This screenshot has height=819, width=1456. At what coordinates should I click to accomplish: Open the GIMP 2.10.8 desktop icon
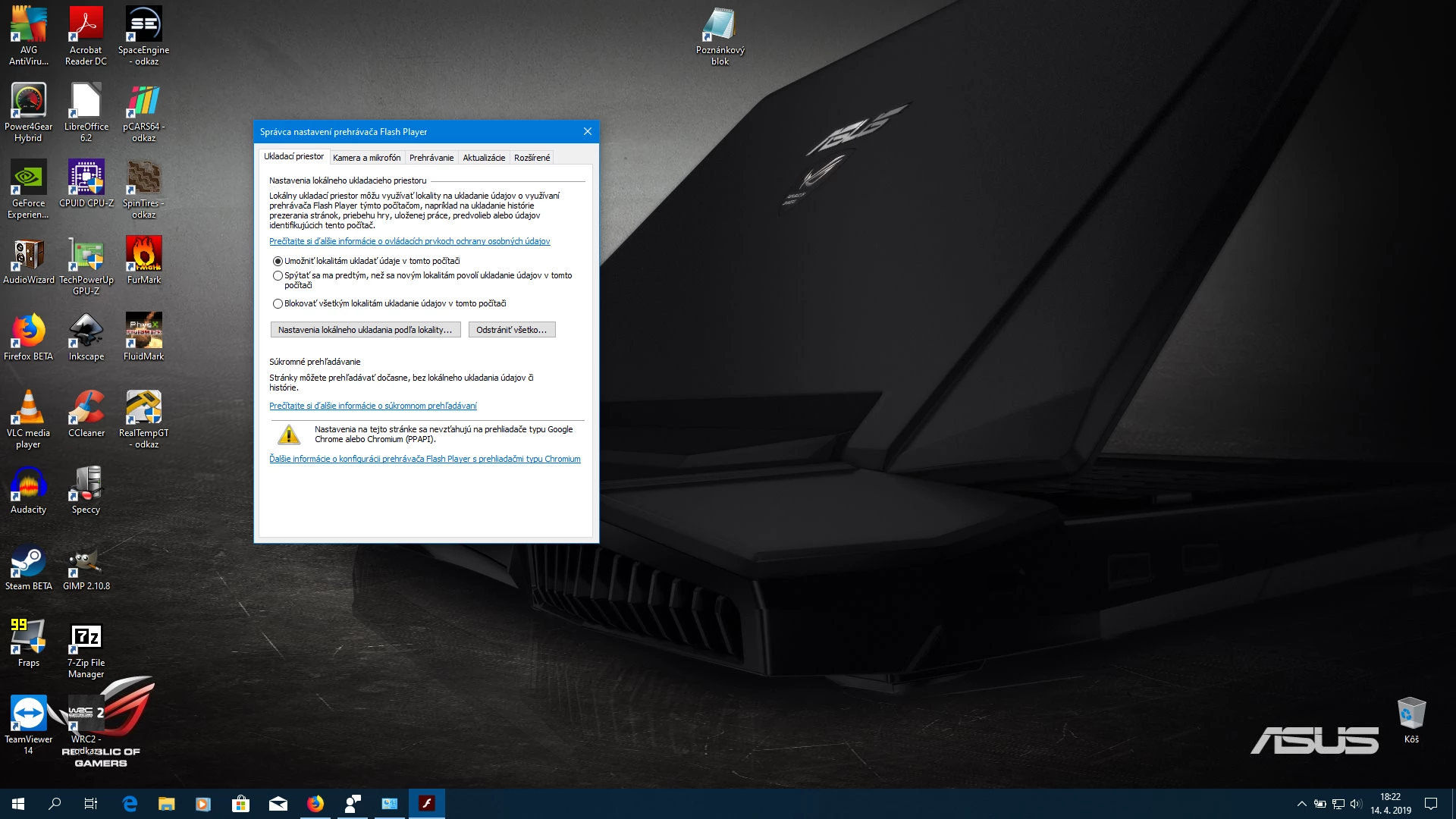pyautogui.click(x=86, y=562)
